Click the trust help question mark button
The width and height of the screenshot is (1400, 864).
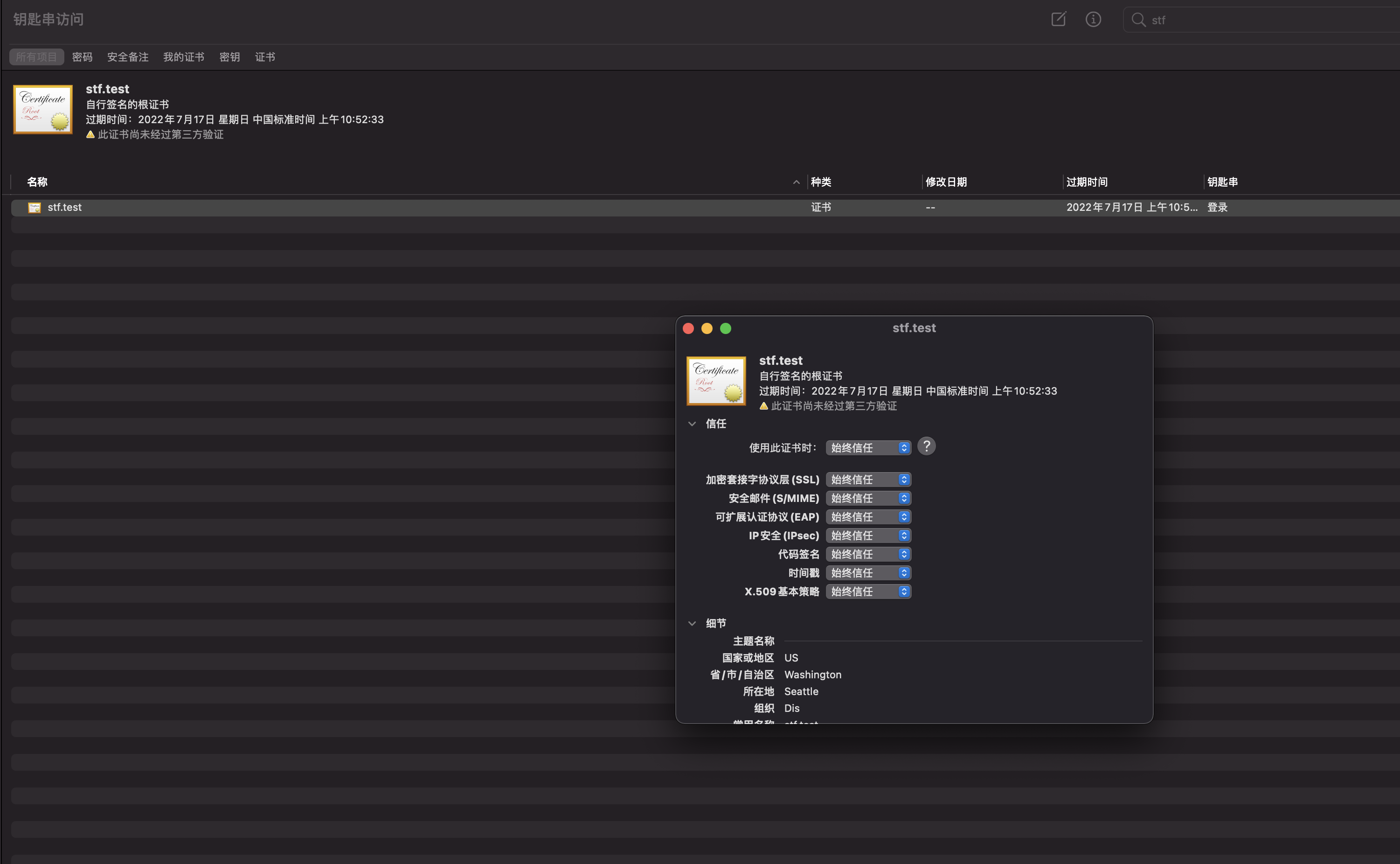926,446
